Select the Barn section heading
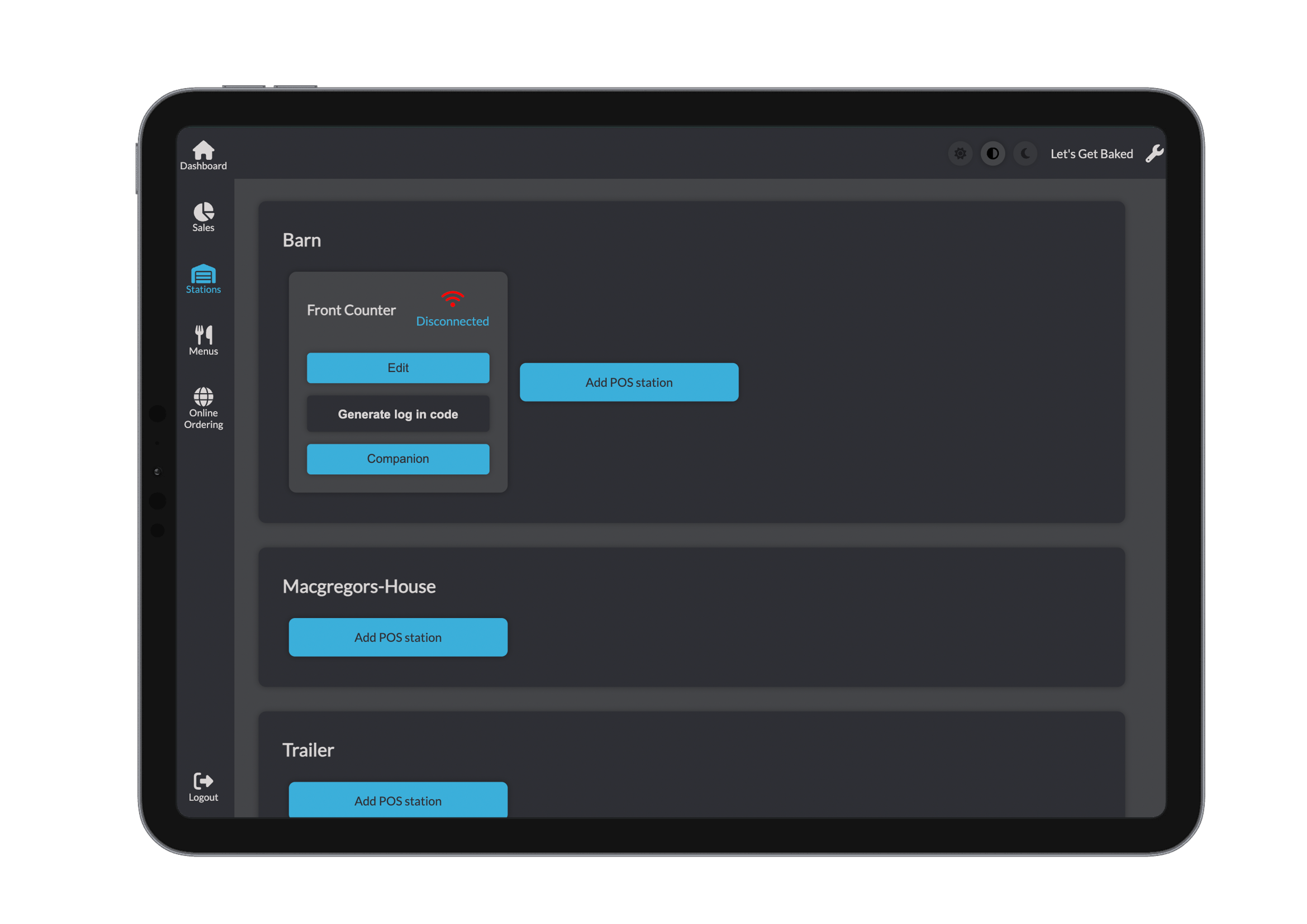 tap(302, 240)
